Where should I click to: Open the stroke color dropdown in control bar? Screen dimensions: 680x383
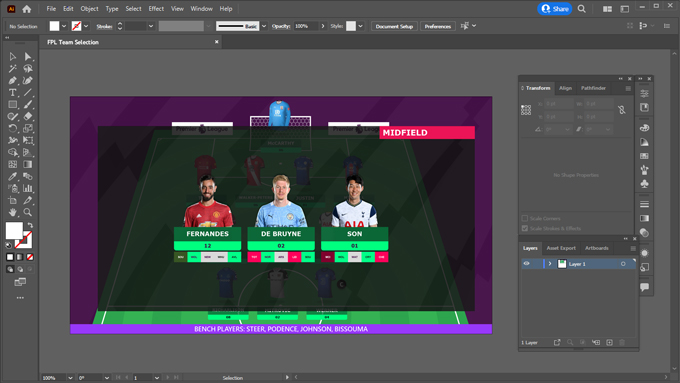pos(86,26)
